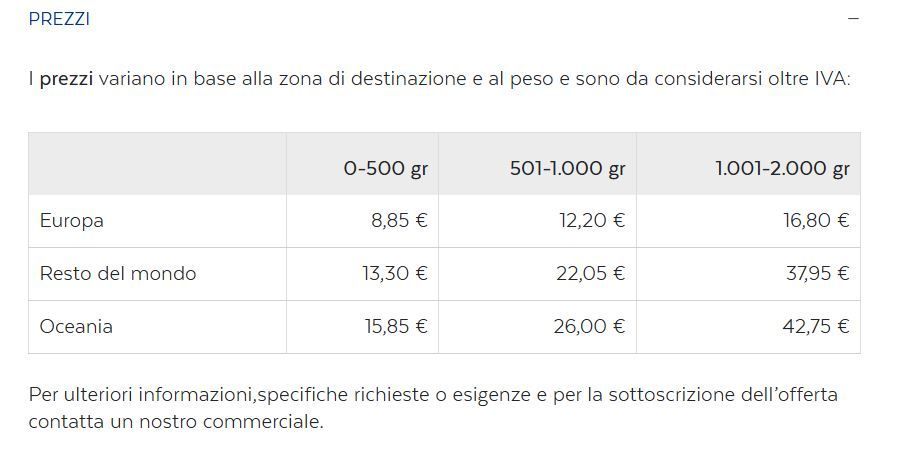Click the bold word prezzi in intro
911x449 pixels.
point(66,79)
